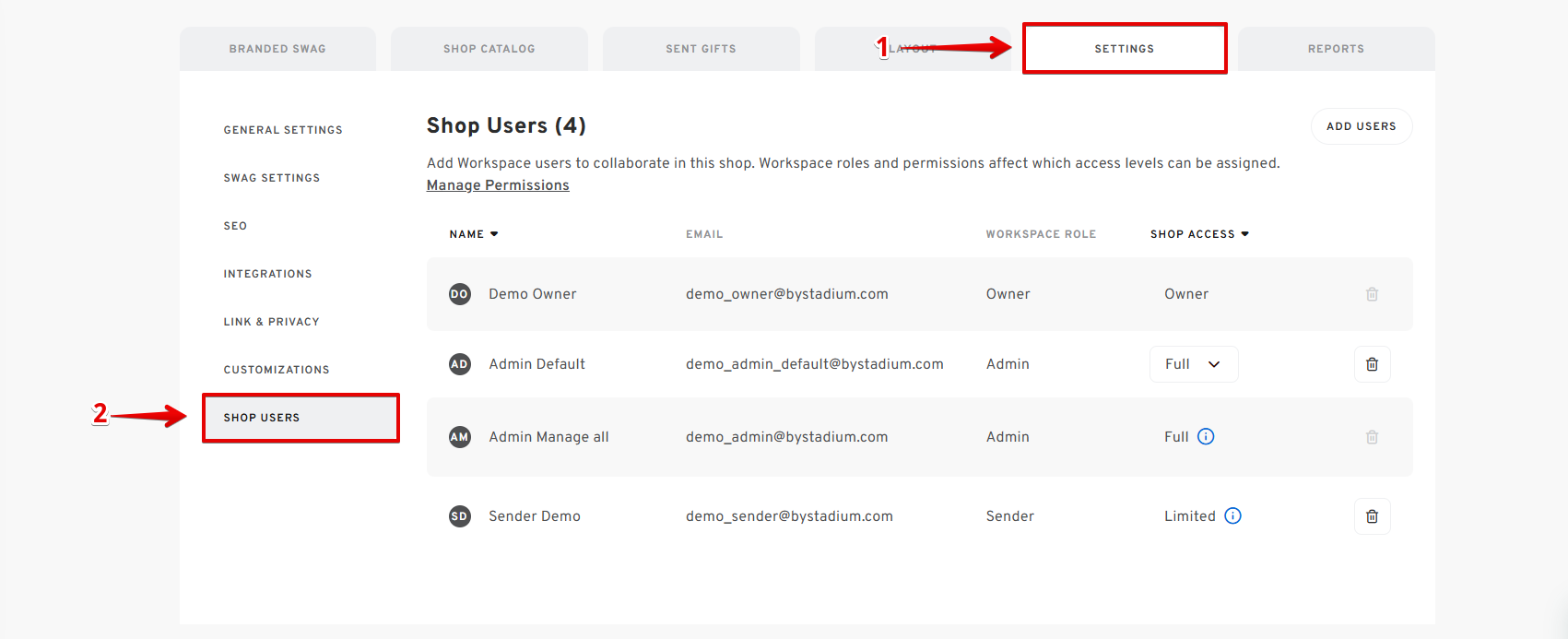The width and height of the screenshot is (1568, 639).
Task: Go to the Shop Catalog tab
Action: tap(489, 49)
